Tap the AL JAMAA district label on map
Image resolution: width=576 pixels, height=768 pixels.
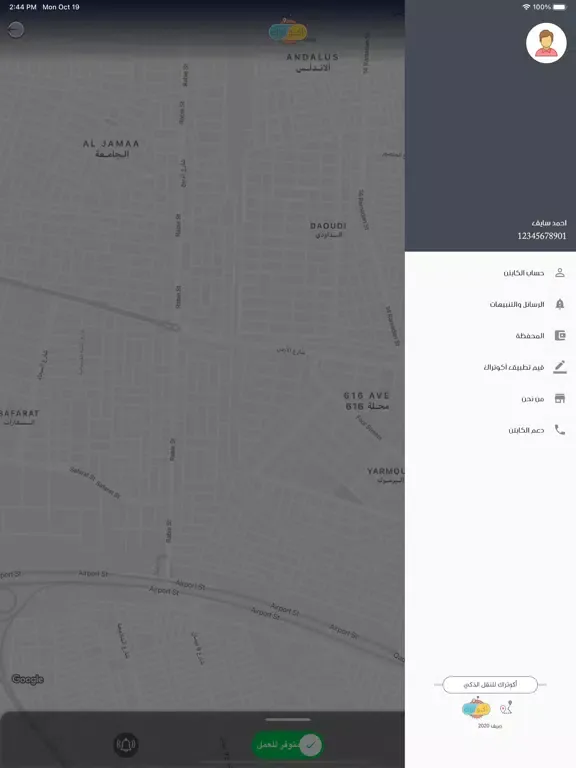(x=111, y=144)
